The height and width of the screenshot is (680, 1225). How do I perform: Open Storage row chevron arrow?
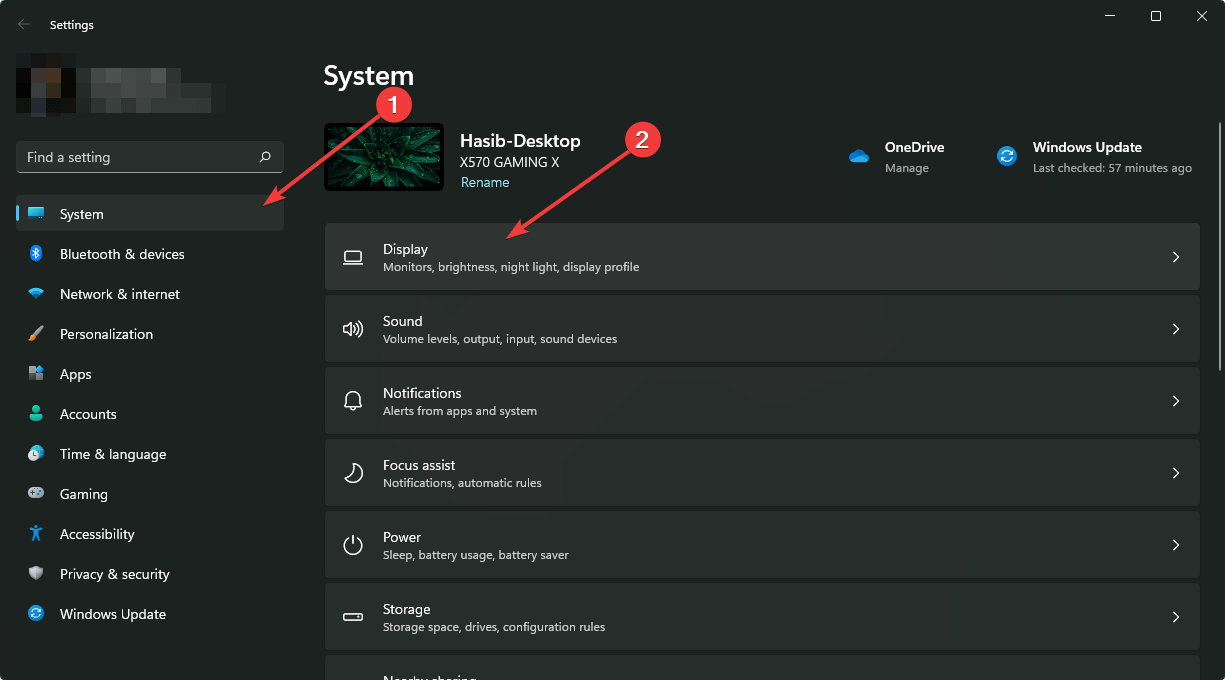[1176, 617]
